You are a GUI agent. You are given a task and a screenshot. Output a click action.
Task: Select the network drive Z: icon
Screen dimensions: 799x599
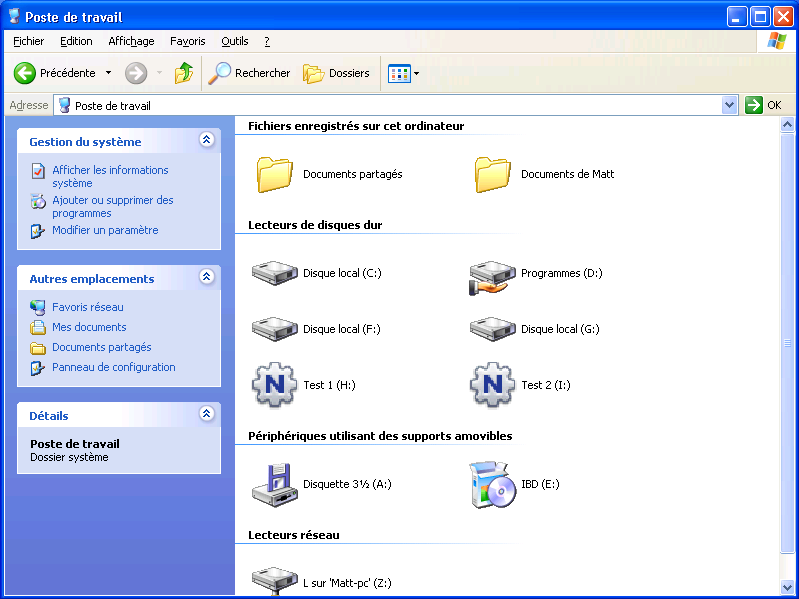[275, 580]
